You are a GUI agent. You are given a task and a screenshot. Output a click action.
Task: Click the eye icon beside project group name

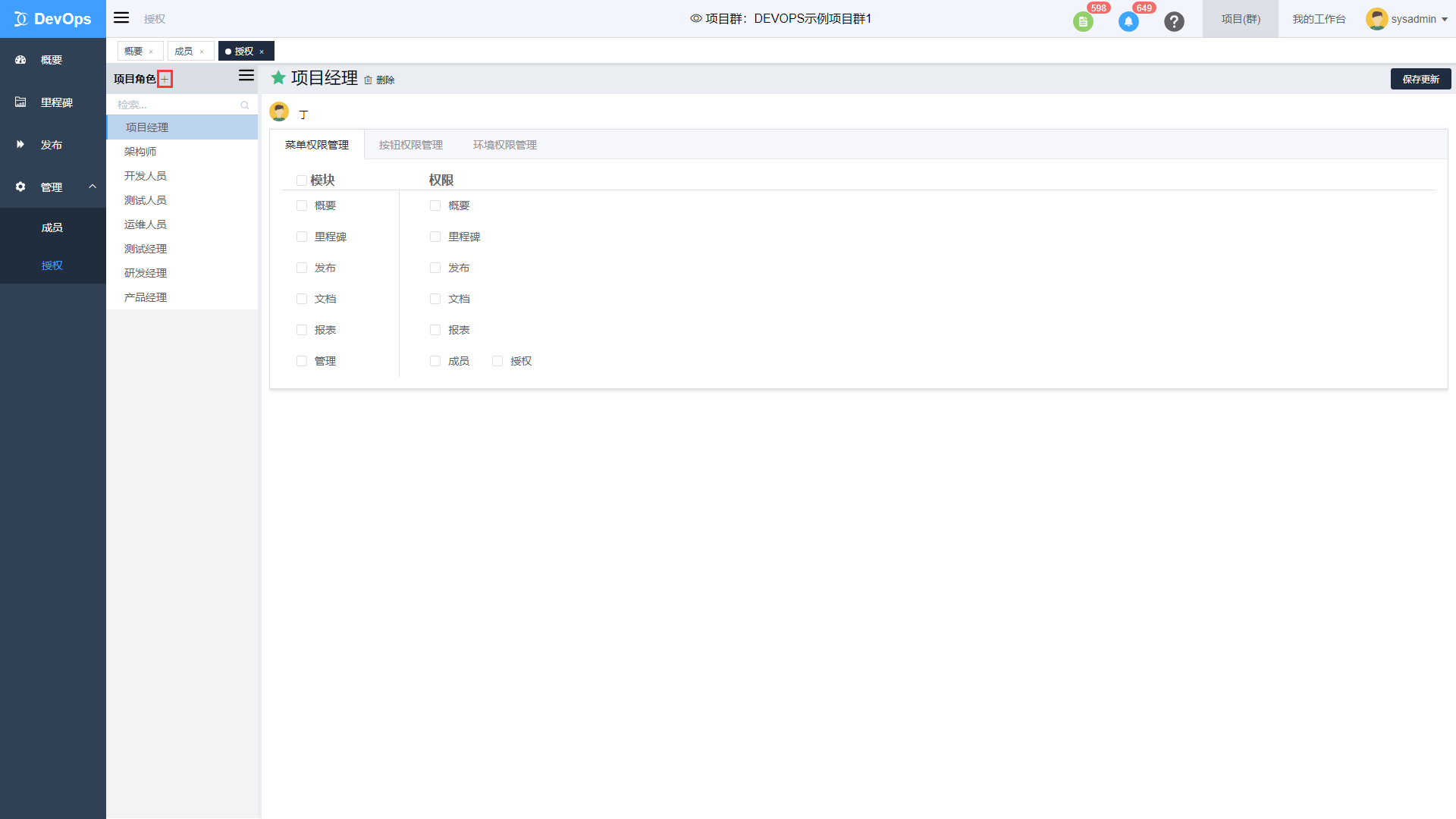[695, 18]
